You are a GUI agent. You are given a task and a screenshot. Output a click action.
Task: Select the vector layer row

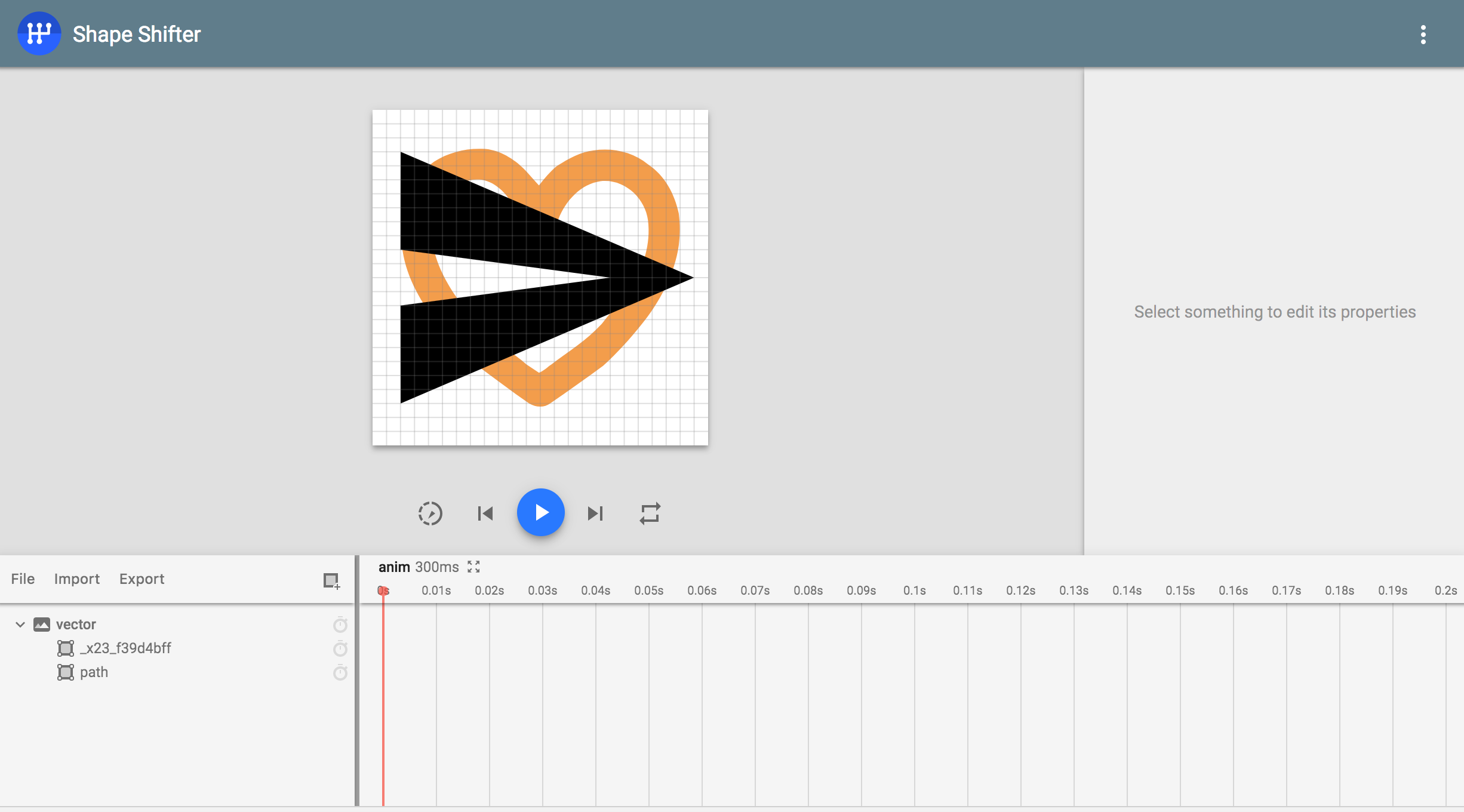[x=177, y=625]
